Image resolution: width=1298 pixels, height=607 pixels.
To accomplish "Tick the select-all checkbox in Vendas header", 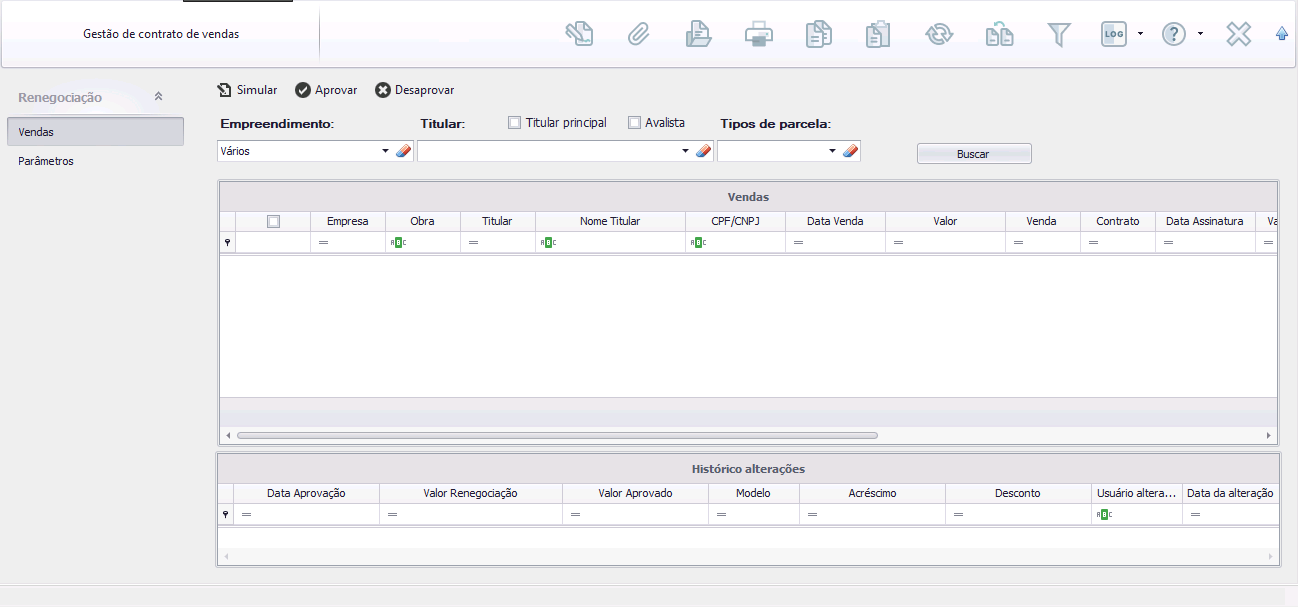I will [273, 222].
